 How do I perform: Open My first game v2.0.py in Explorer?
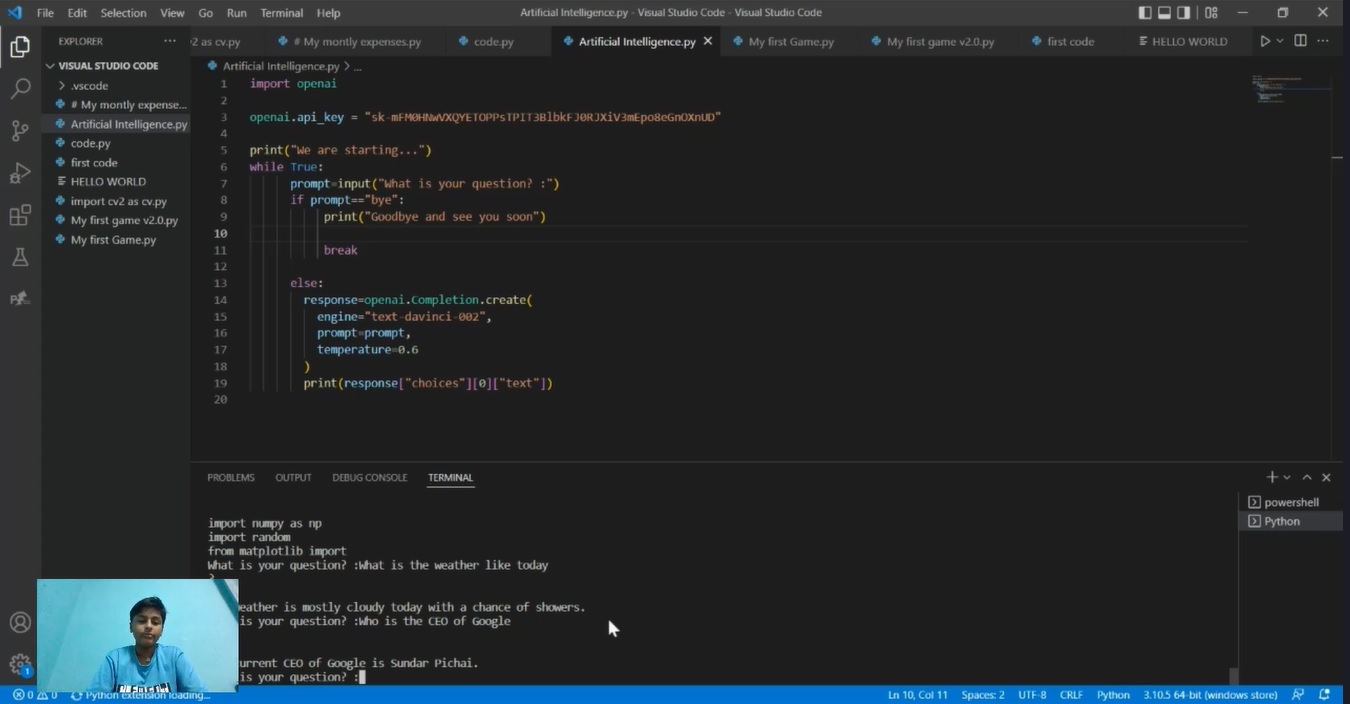[x=124, y=221]
